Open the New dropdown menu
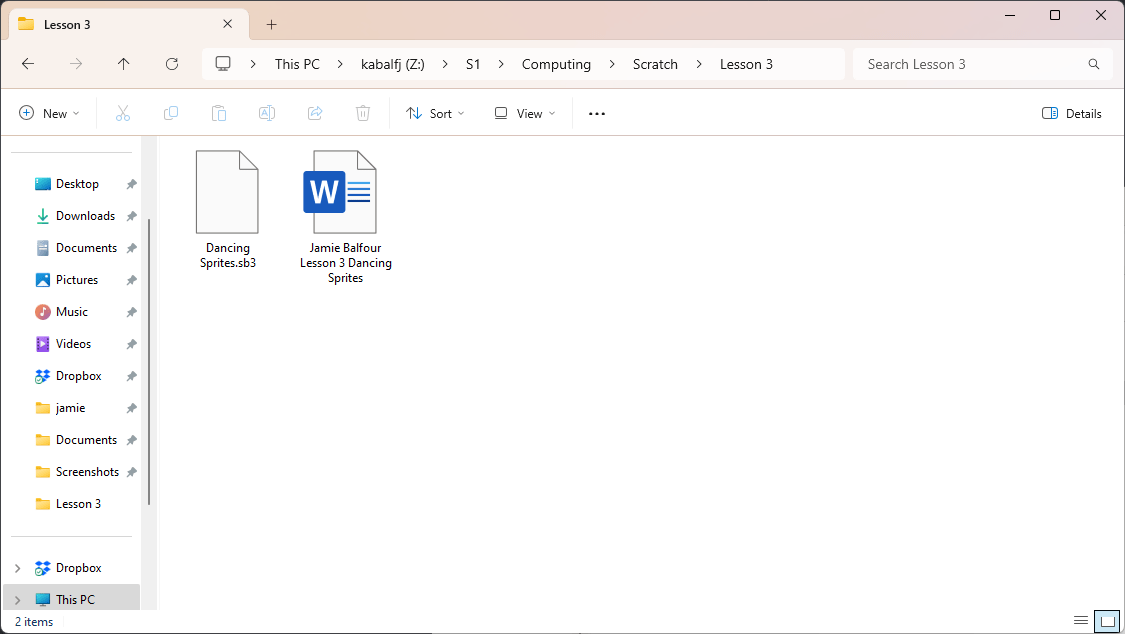The height and width of the screenshot is (634, 1125). click(49, 113)
